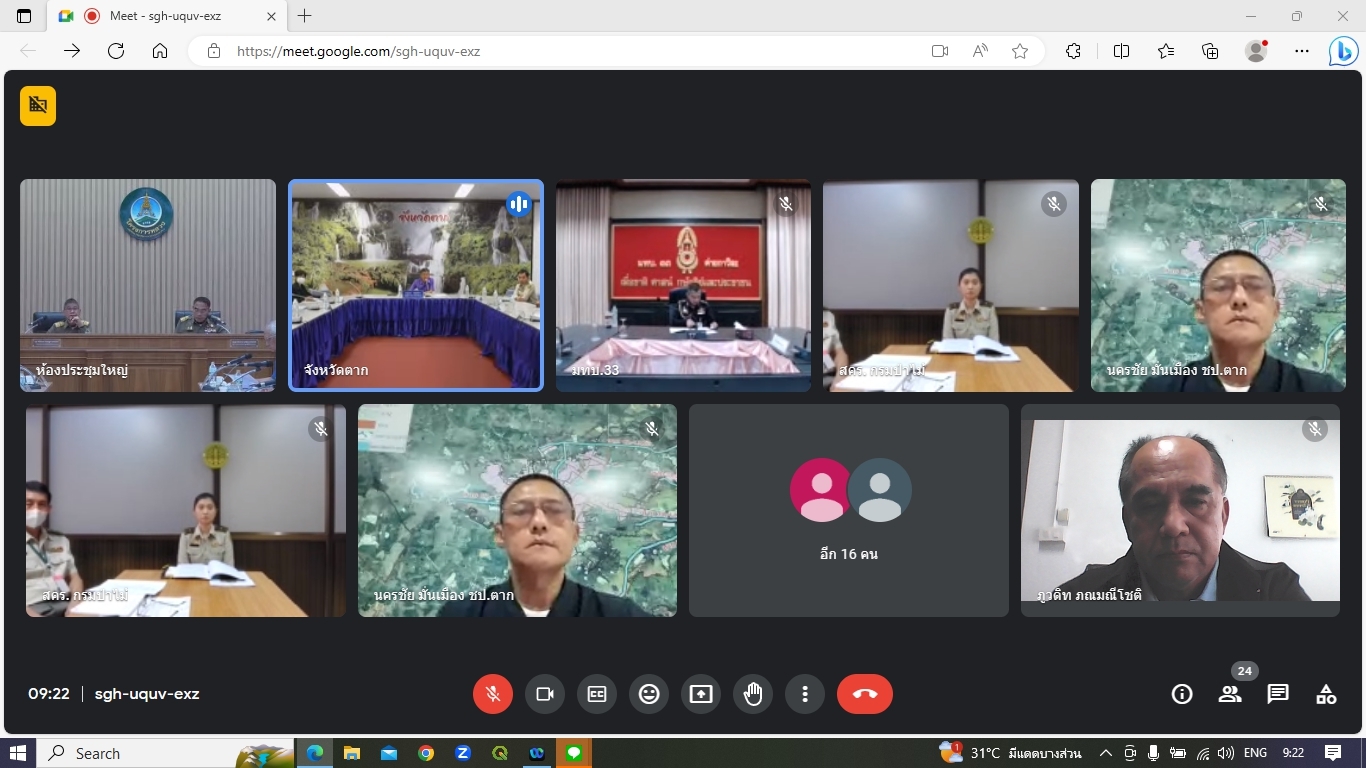The height and width of the screenshot is (768, 1366).
Task: Open the Windows notification center
Action: [x=1333, y=753]
